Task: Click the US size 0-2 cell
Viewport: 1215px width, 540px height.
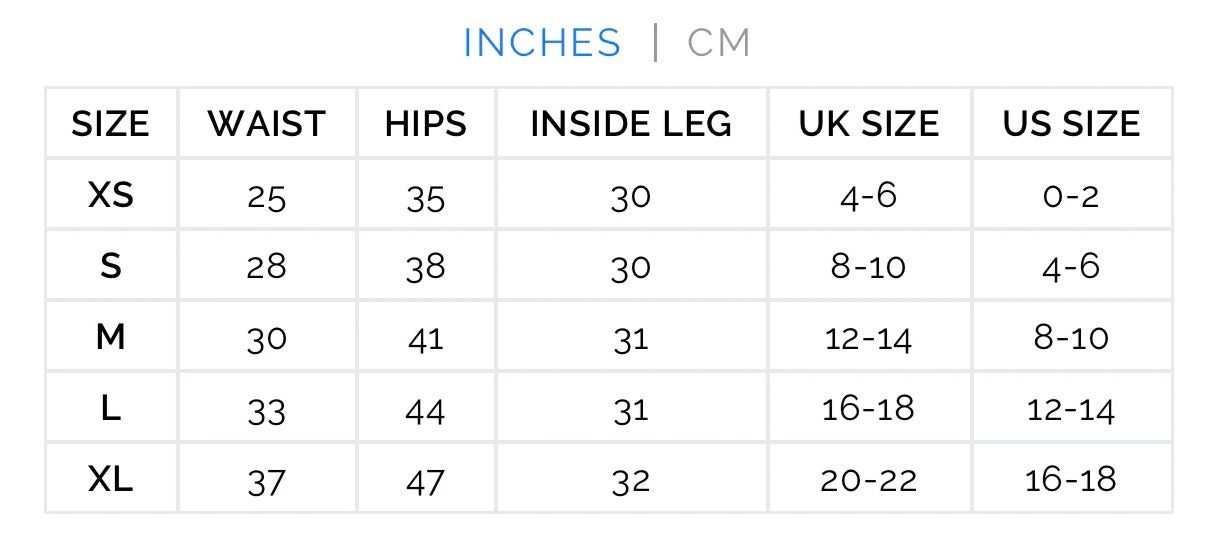Action: click(1071, 196)
